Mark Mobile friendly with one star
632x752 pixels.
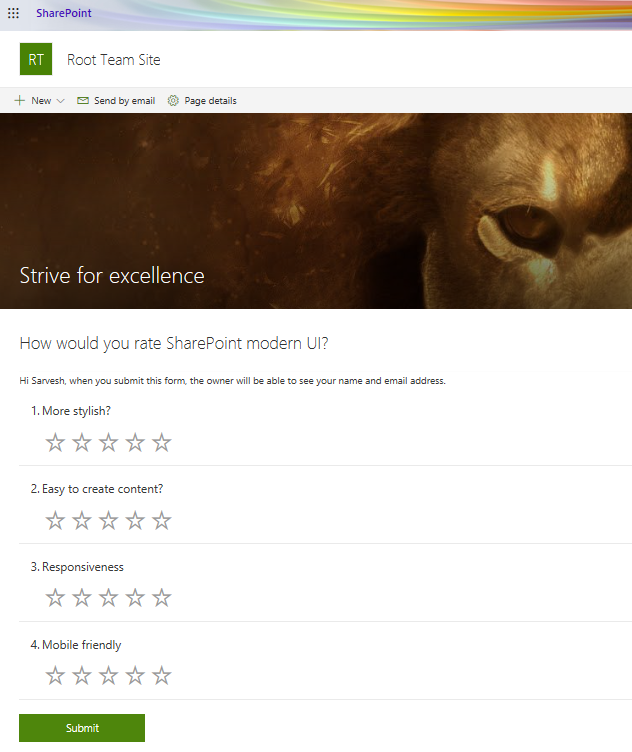click(x=55, y=676)
